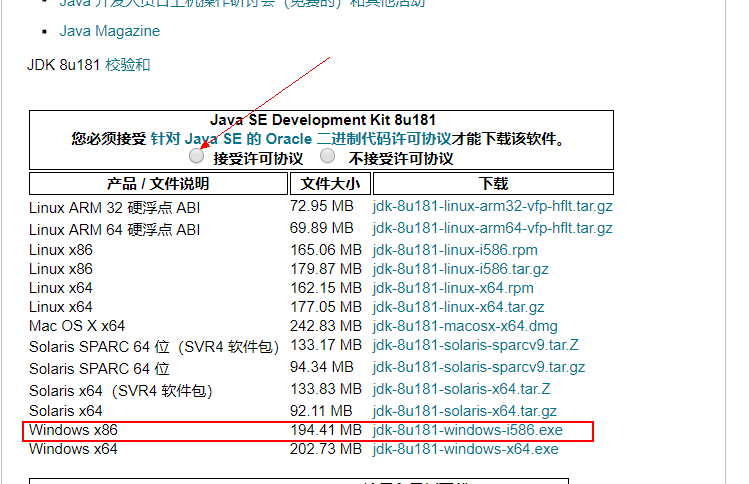749x484 pixels.
Task: Download jdk-8u181-solaris-sparcv9.tar.gz
Action: [x=479, y=367]
